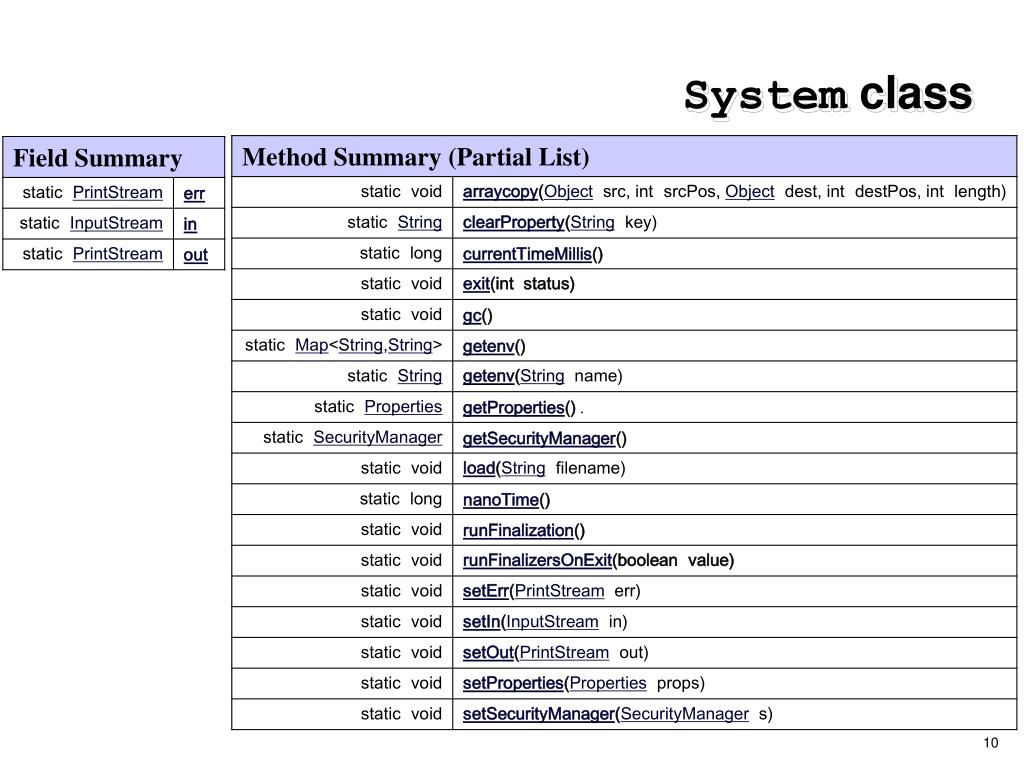
Task: Open the setErr method link
Action: click(x=486, y=591)
